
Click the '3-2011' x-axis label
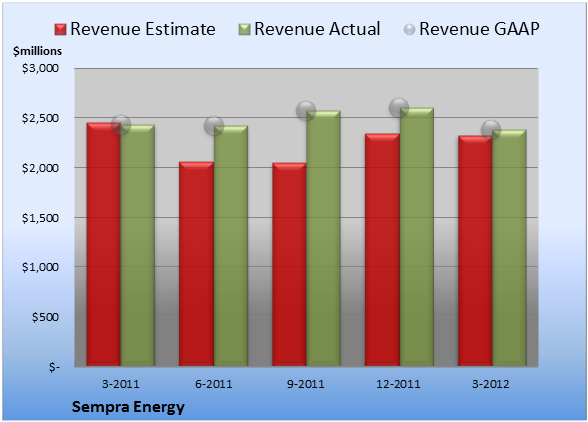coord(121,384)
